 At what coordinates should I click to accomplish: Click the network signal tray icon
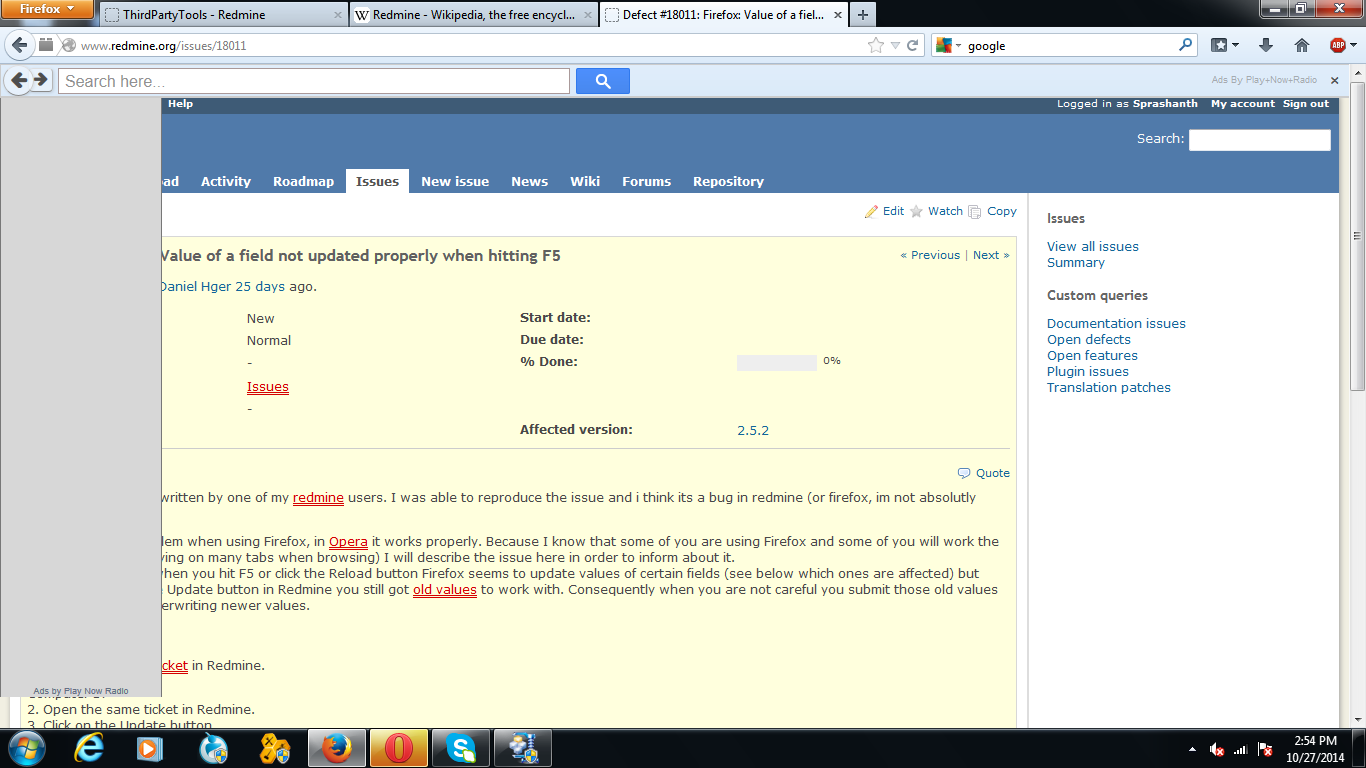[1241, 749]
